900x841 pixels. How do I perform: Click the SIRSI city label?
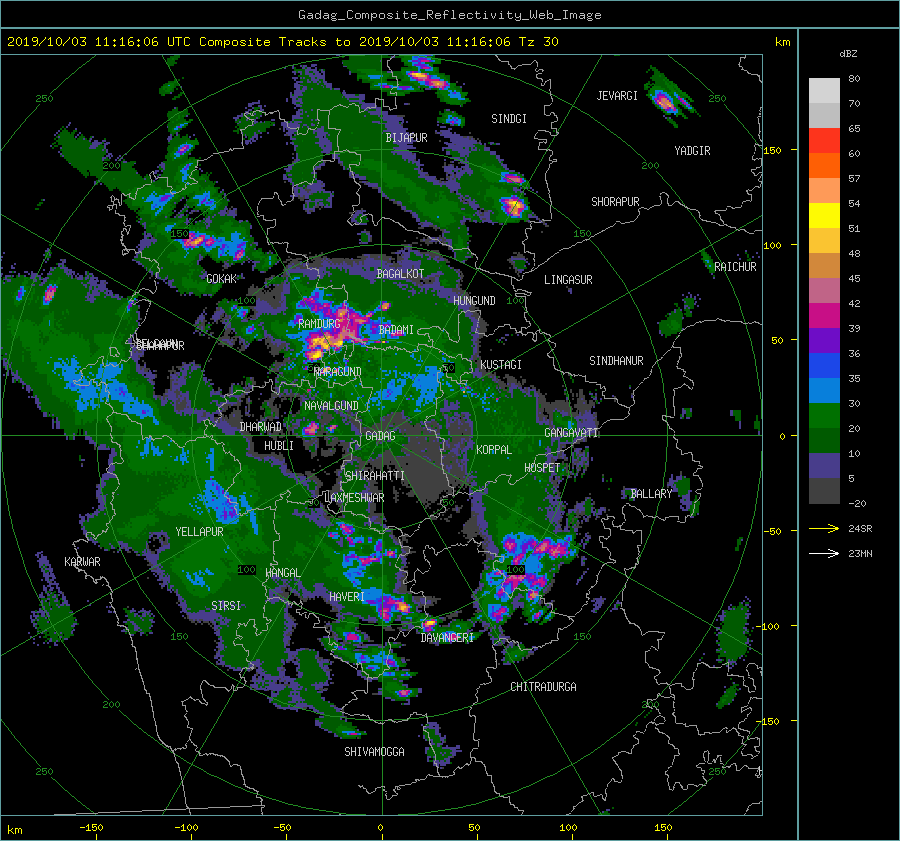(226, 606)
